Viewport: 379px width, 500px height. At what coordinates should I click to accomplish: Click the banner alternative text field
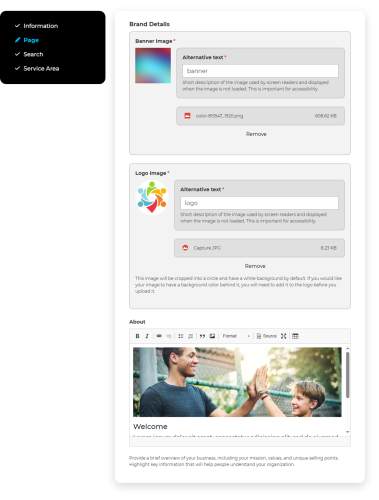(x=260, y=71)
